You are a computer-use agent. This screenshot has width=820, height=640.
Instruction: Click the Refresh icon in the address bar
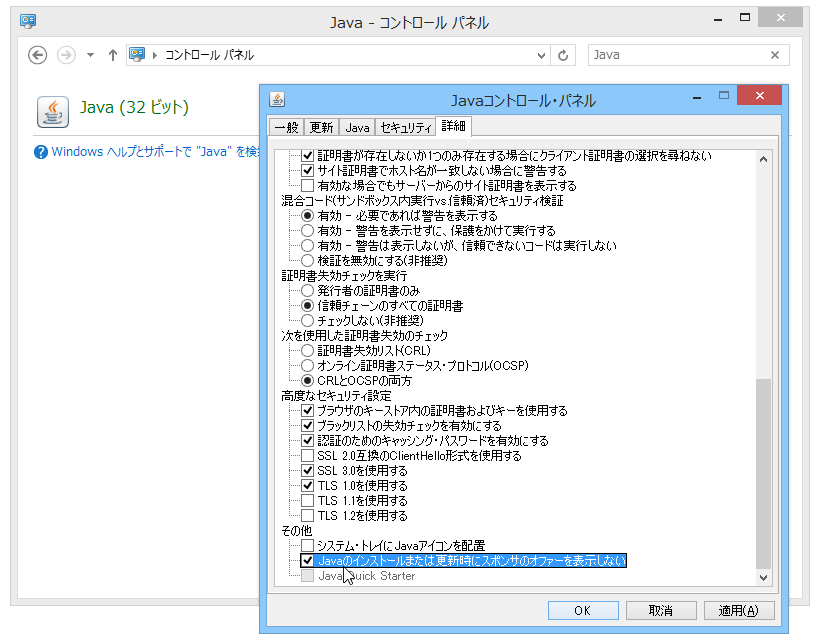[x=562, y=55]
